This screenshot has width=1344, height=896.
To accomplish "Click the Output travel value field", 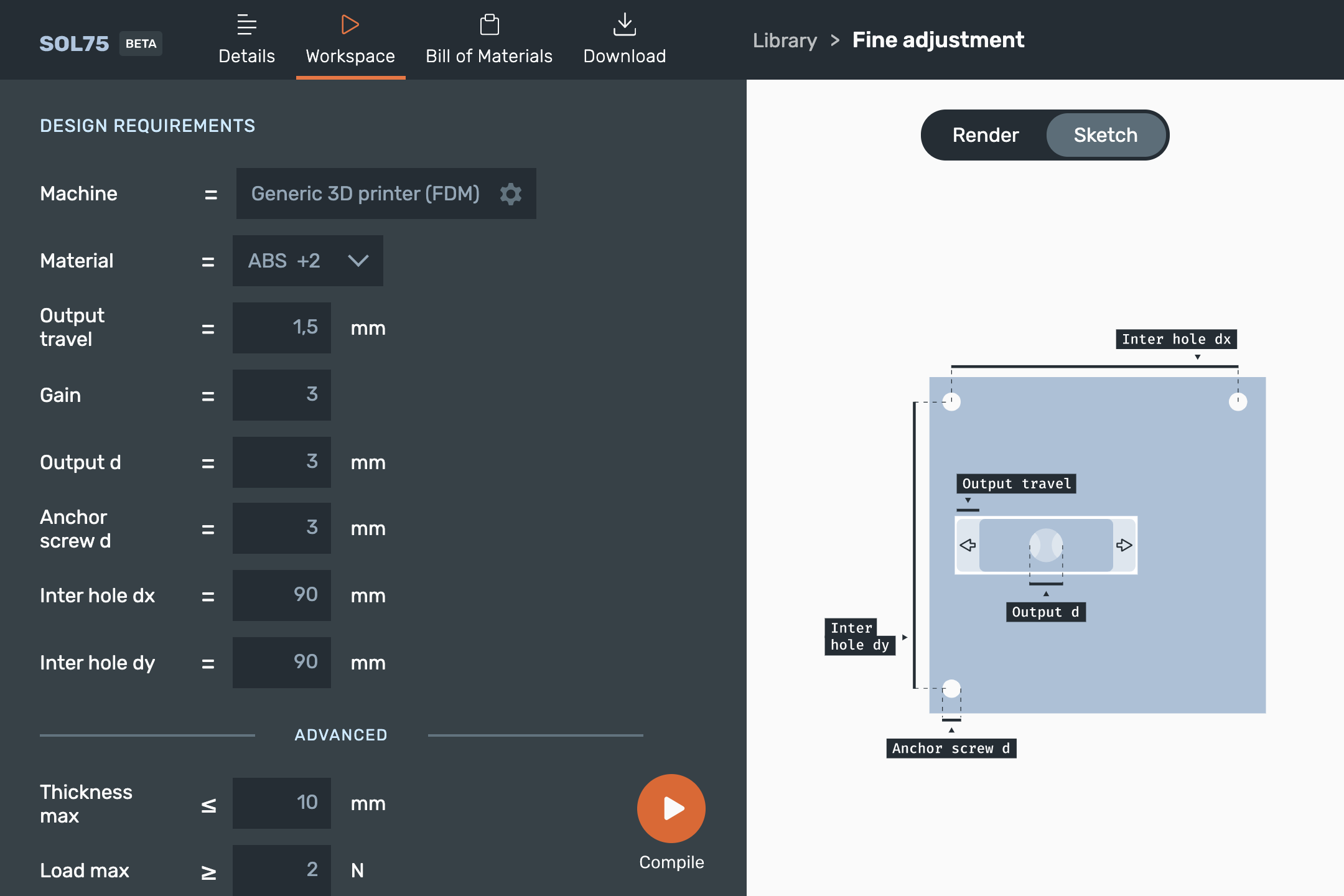I will [x=282, y=328].
